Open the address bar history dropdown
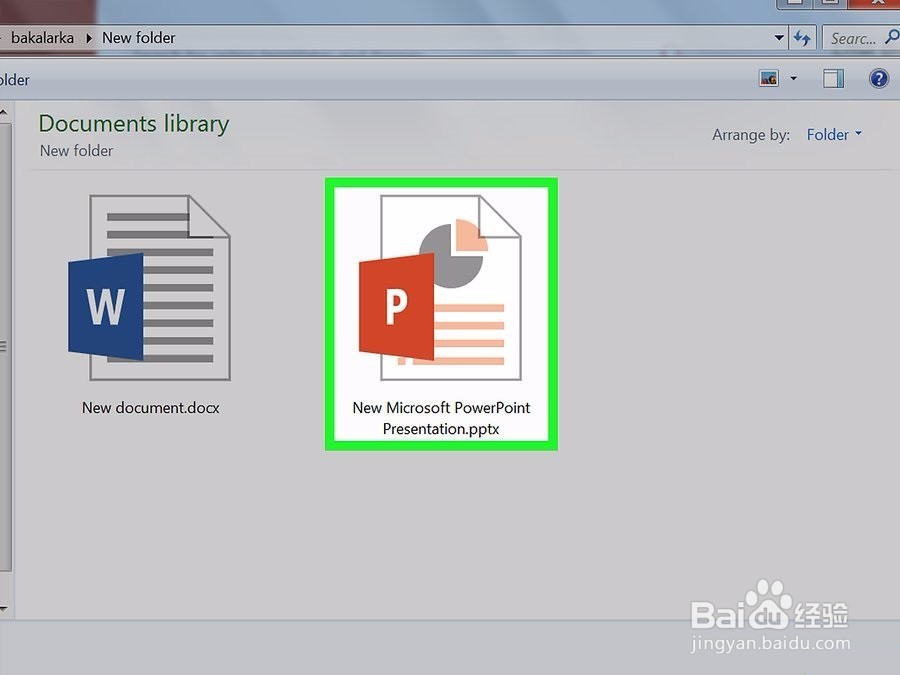Viewport: 900px width, 675px height. tap(779, 38)
